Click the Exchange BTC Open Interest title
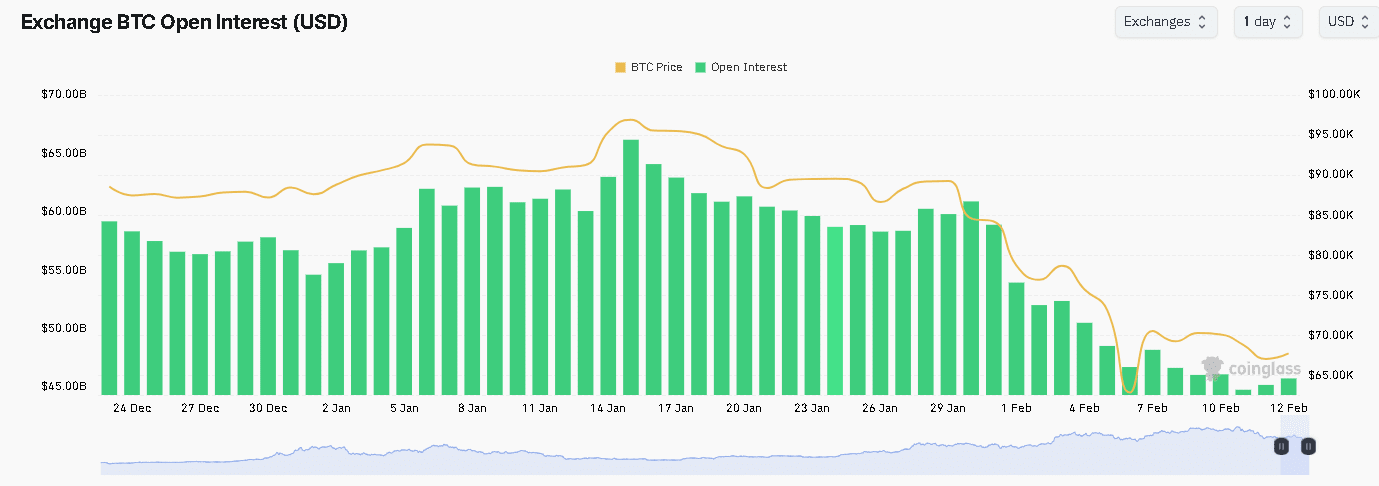Viewport: 1379px width, 486px height. click(184, 22)
